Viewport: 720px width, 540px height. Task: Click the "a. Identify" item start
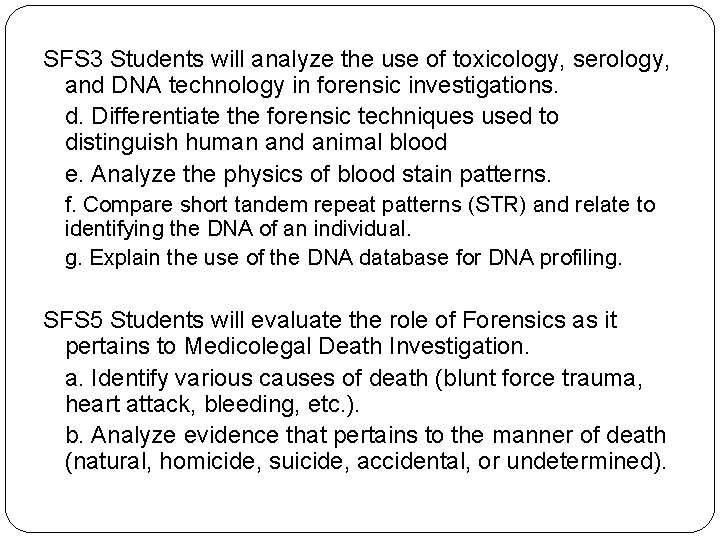(118, 380)
